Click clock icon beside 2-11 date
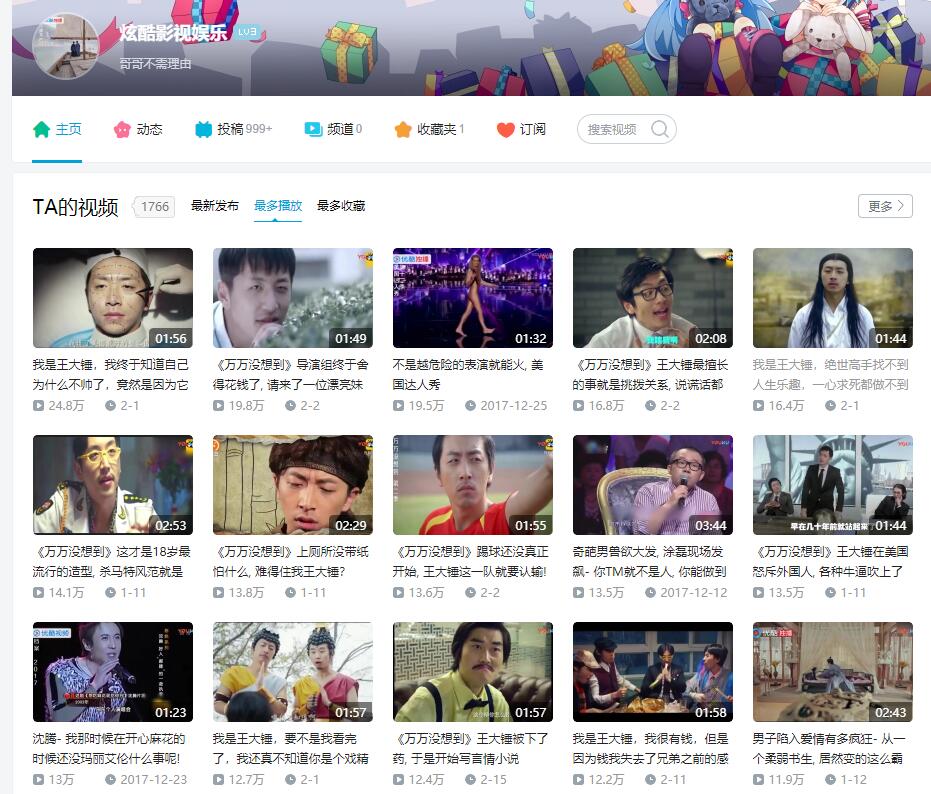Image resolution: width=931 pixels, height=794 pixels. (650, 780)
